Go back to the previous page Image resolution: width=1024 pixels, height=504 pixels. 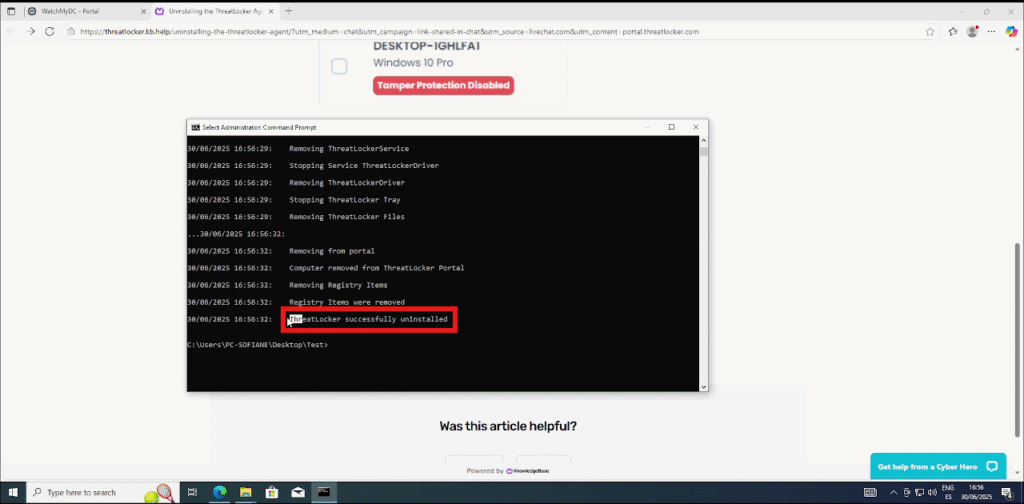[x=11, y=31]
